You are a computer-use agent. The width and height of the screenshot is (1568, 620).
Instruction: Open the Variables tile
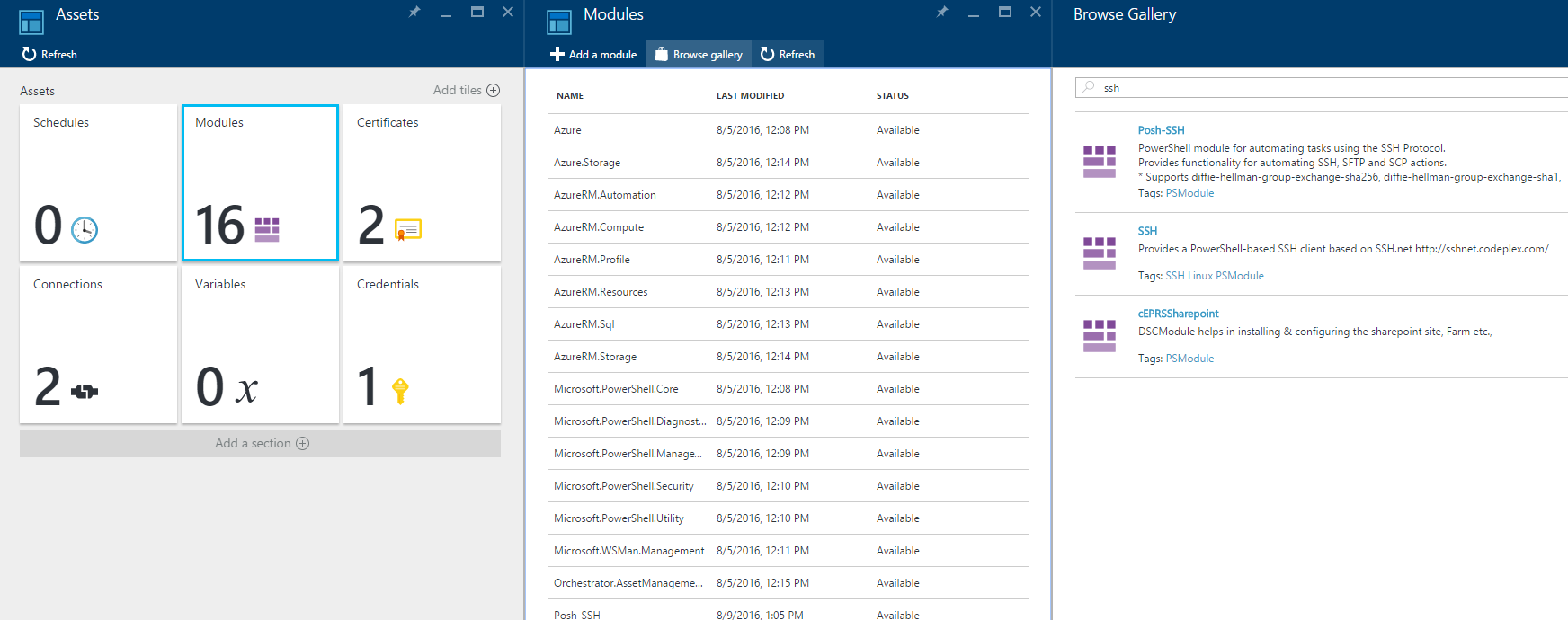click(x=260, y=344)
